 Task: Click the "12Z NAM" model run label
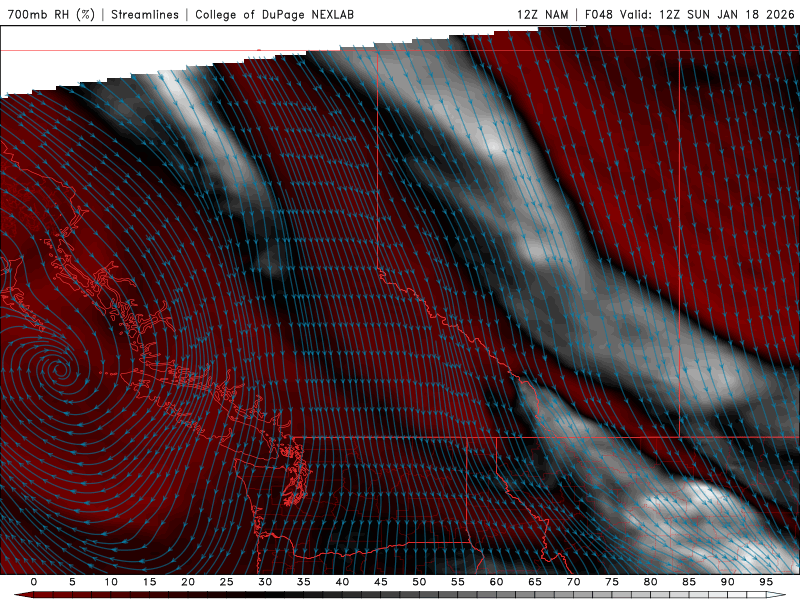pyautogui.click(x=542, y=14)
